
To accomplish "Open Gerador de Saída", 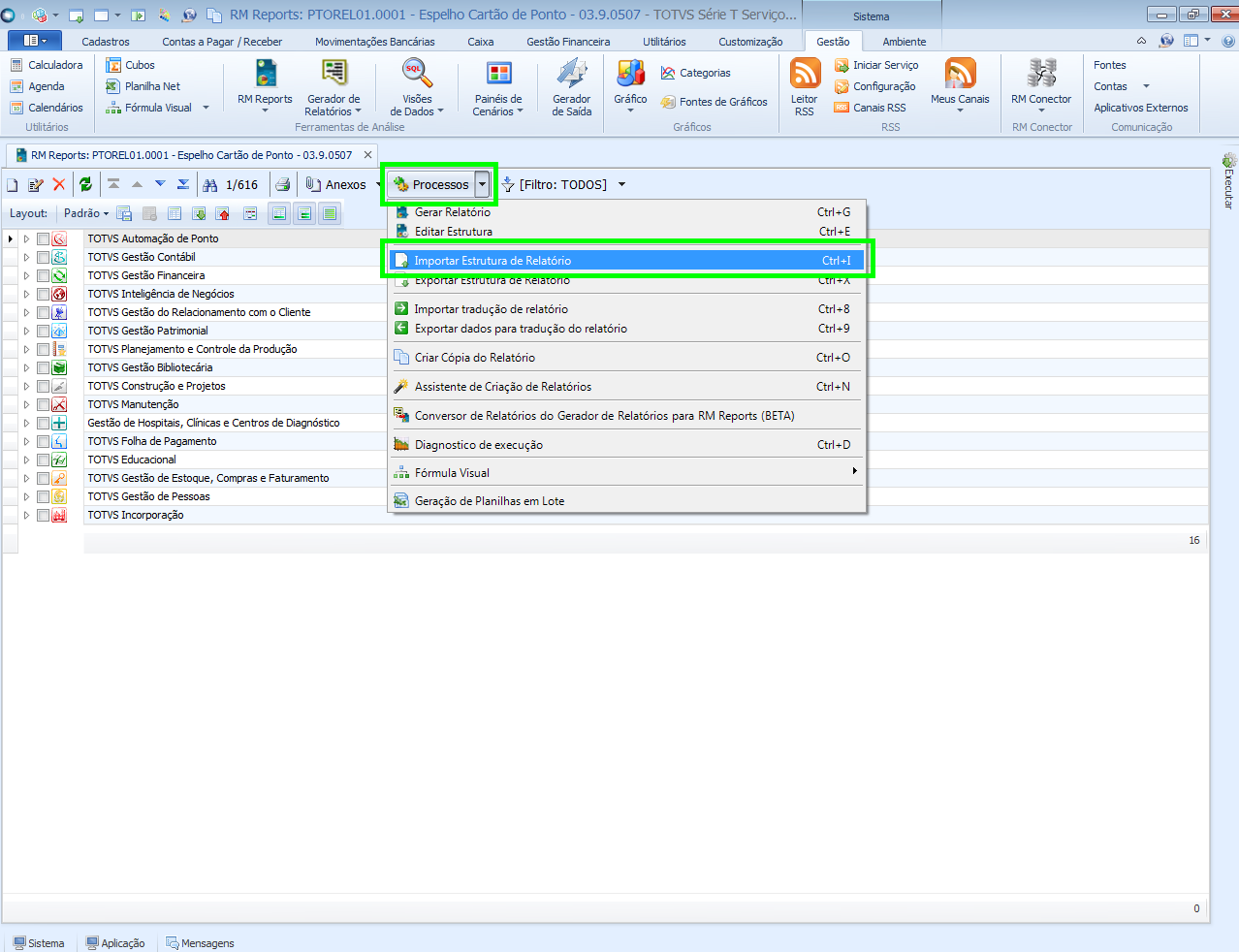I will pos(572,86).
